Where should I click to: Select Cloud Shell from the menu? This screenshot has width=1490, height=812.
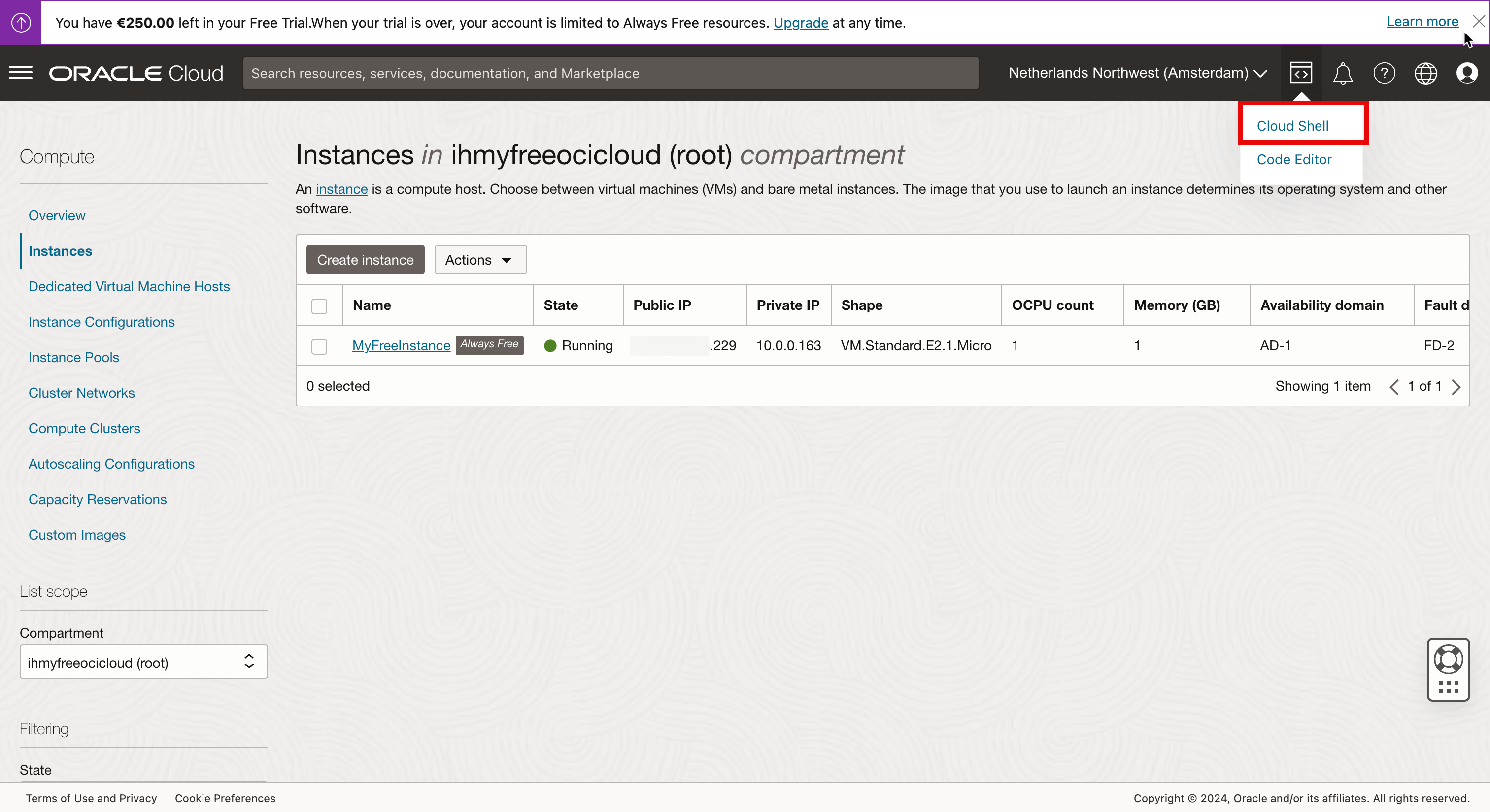pos(1292,126)
